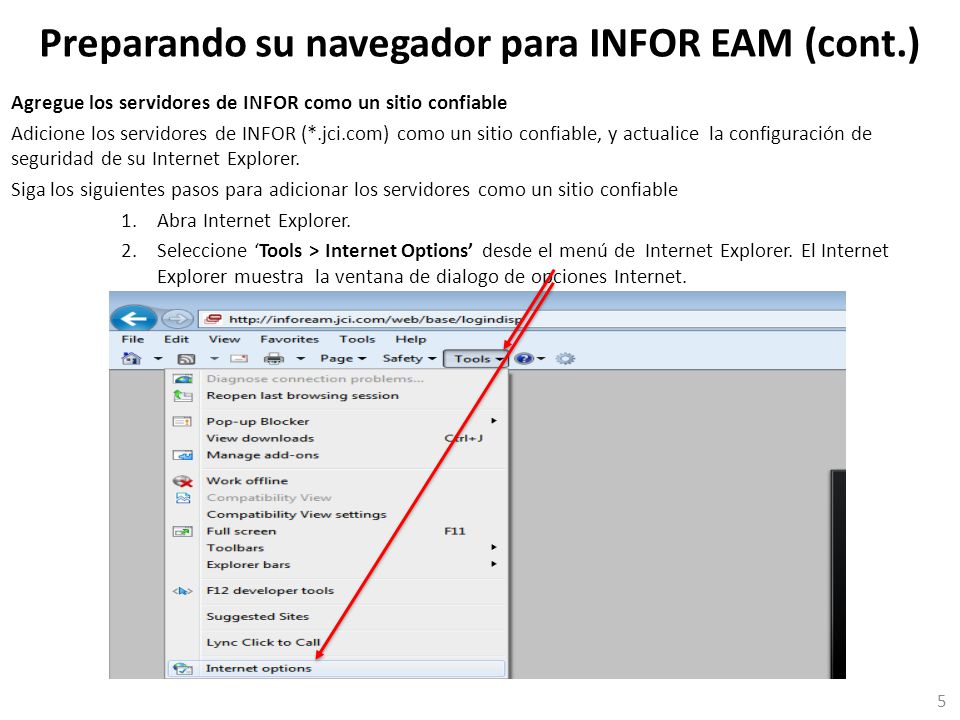Expand the Toolbars submenu arrow
Viewport: 960px width, 720px height.
[x=493, y=547]
